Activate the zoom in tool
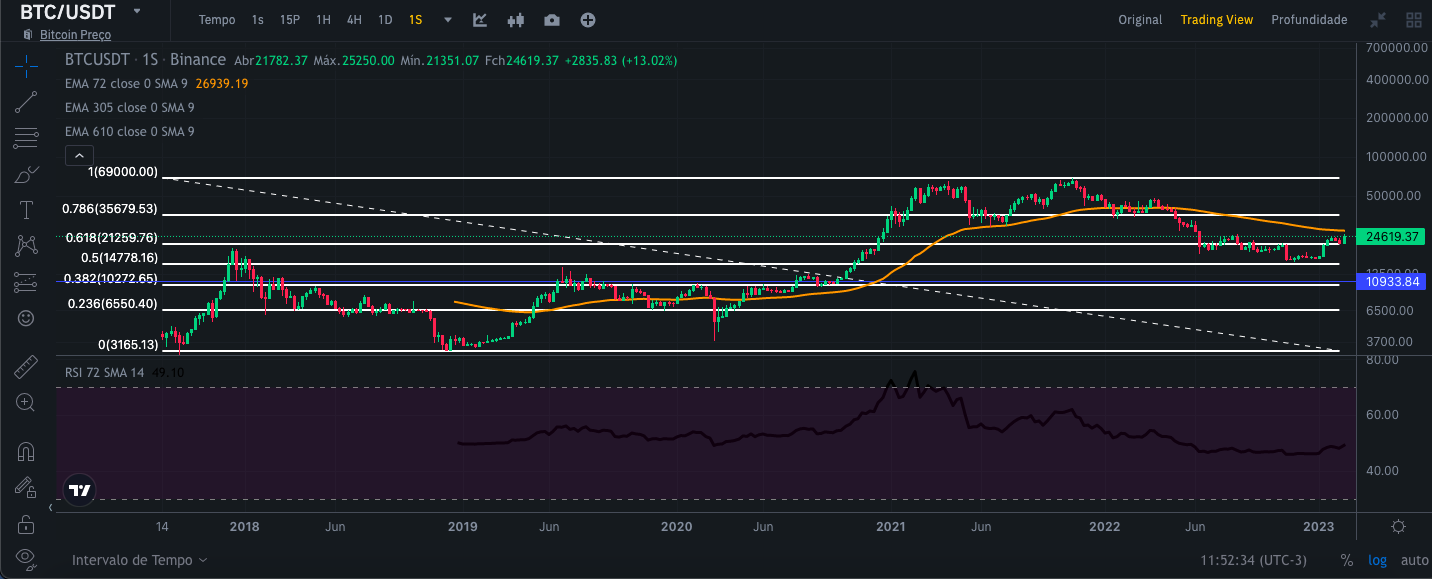1432x579 pixels. pyautogui.click(x=26, y=402)
